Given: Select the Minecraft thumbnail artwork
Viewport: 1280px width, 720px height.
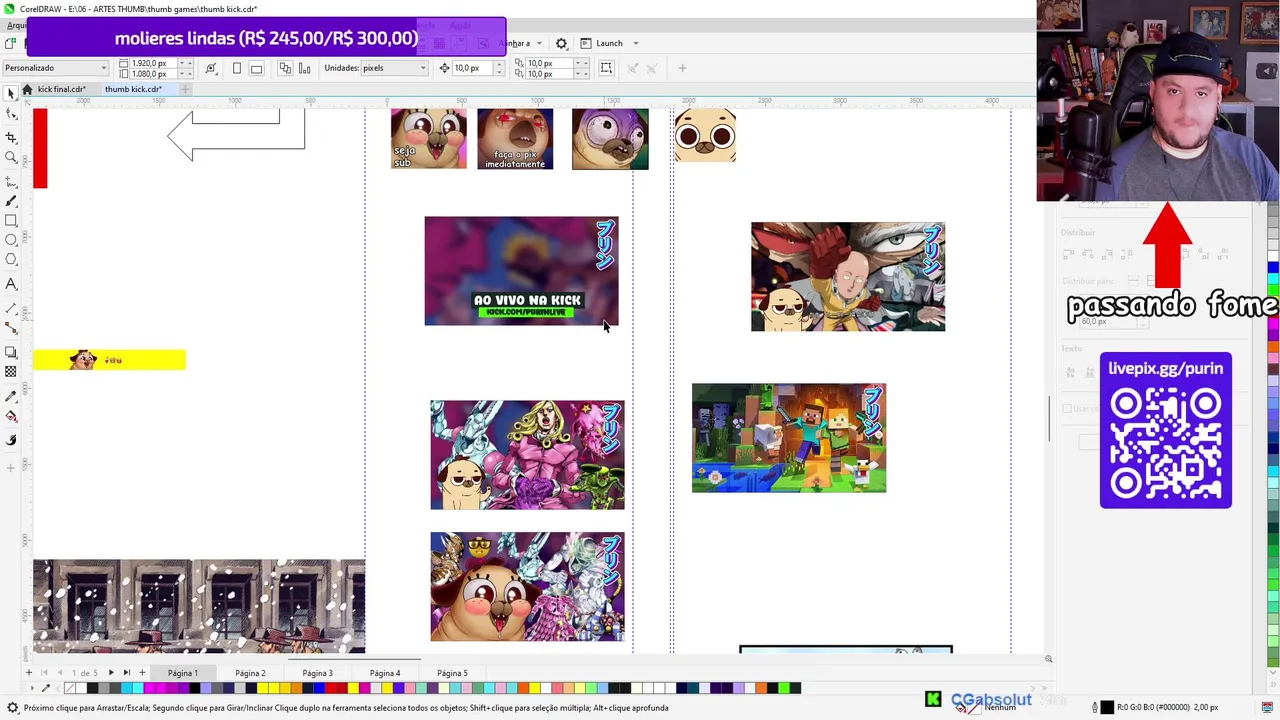Looking at the screenshot, I should (x=789, y=438).
